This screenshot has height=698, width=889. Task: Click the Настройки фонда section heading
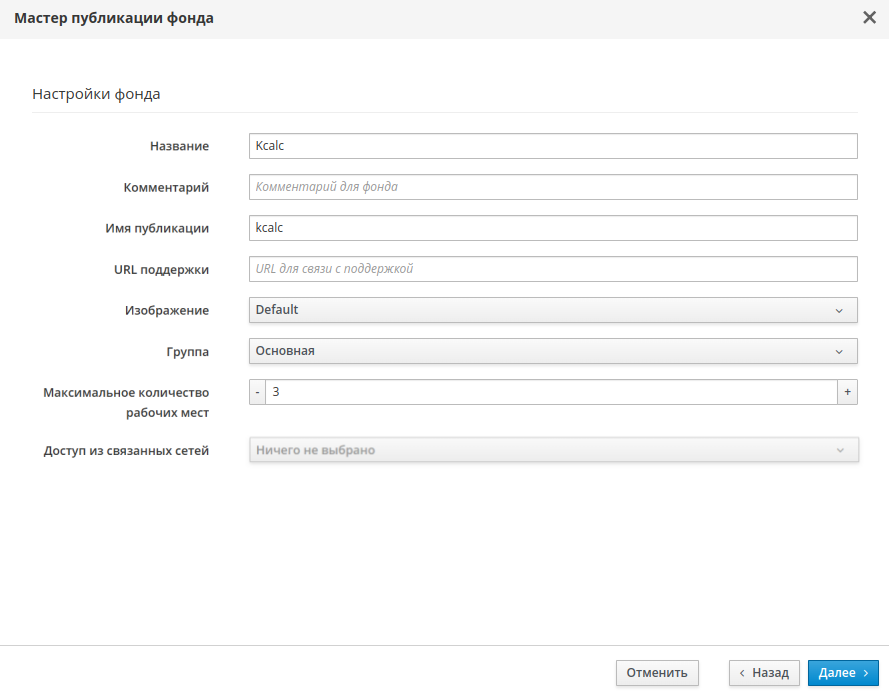coord(96,95)
